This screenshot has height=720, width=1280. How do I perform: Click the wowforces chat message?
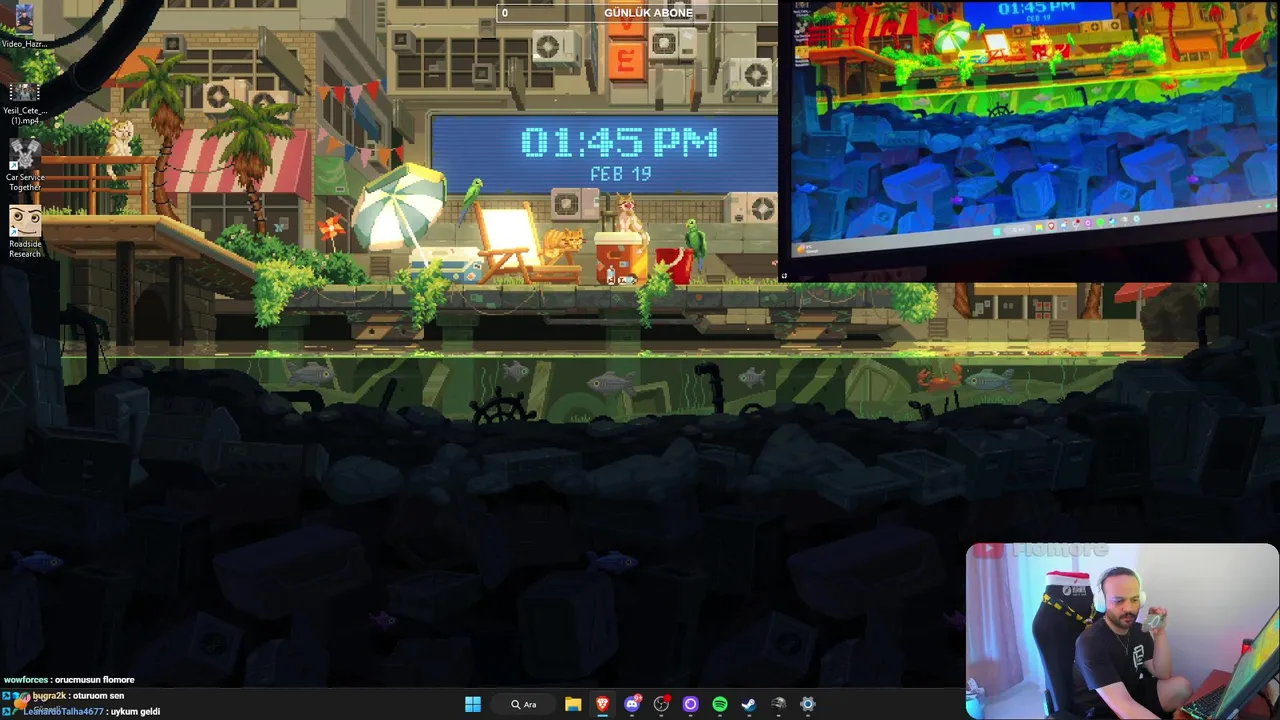69,680
